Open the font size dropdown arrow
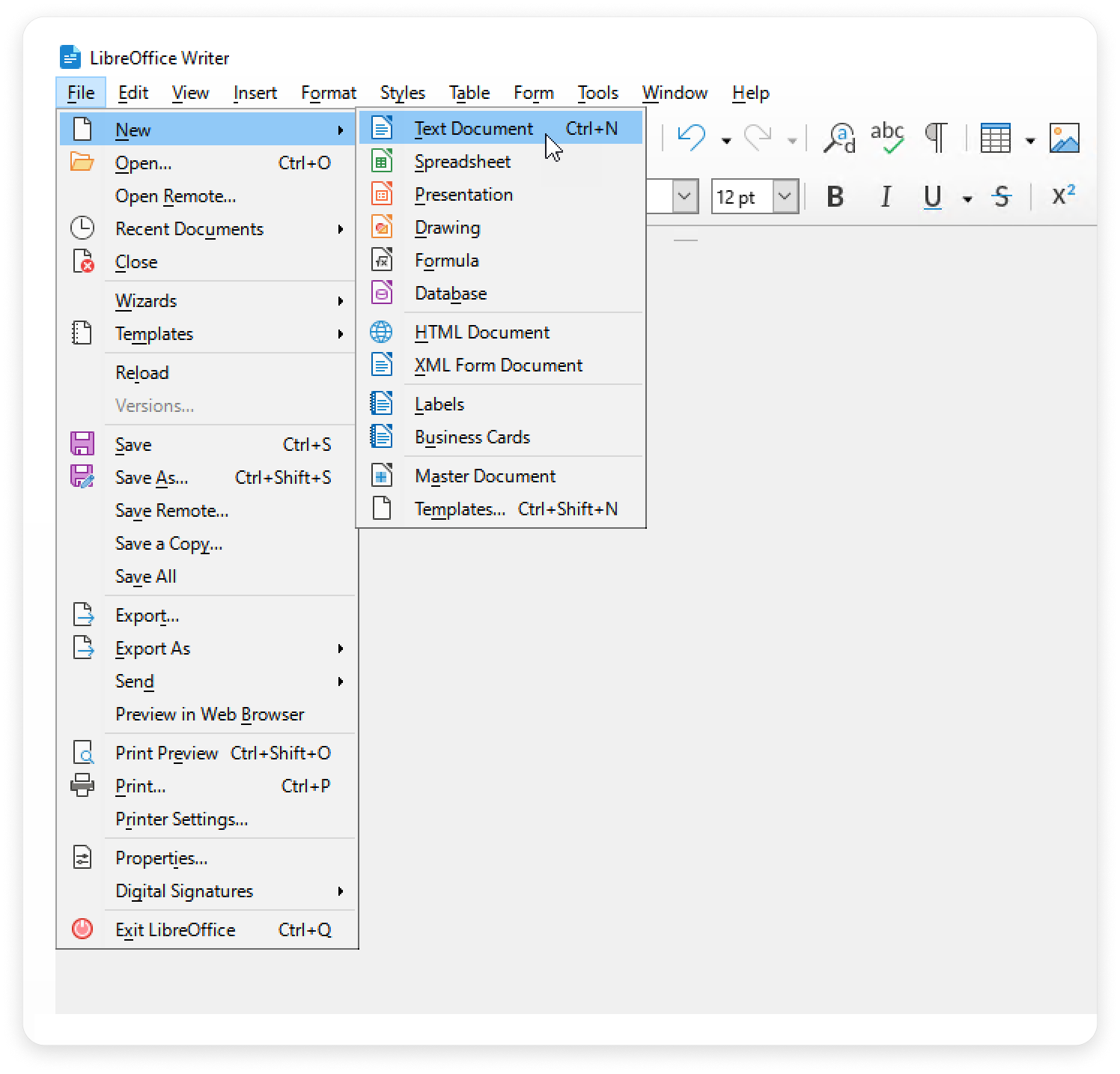This screenshot has height=1074, width=1120. coord(785,197)
